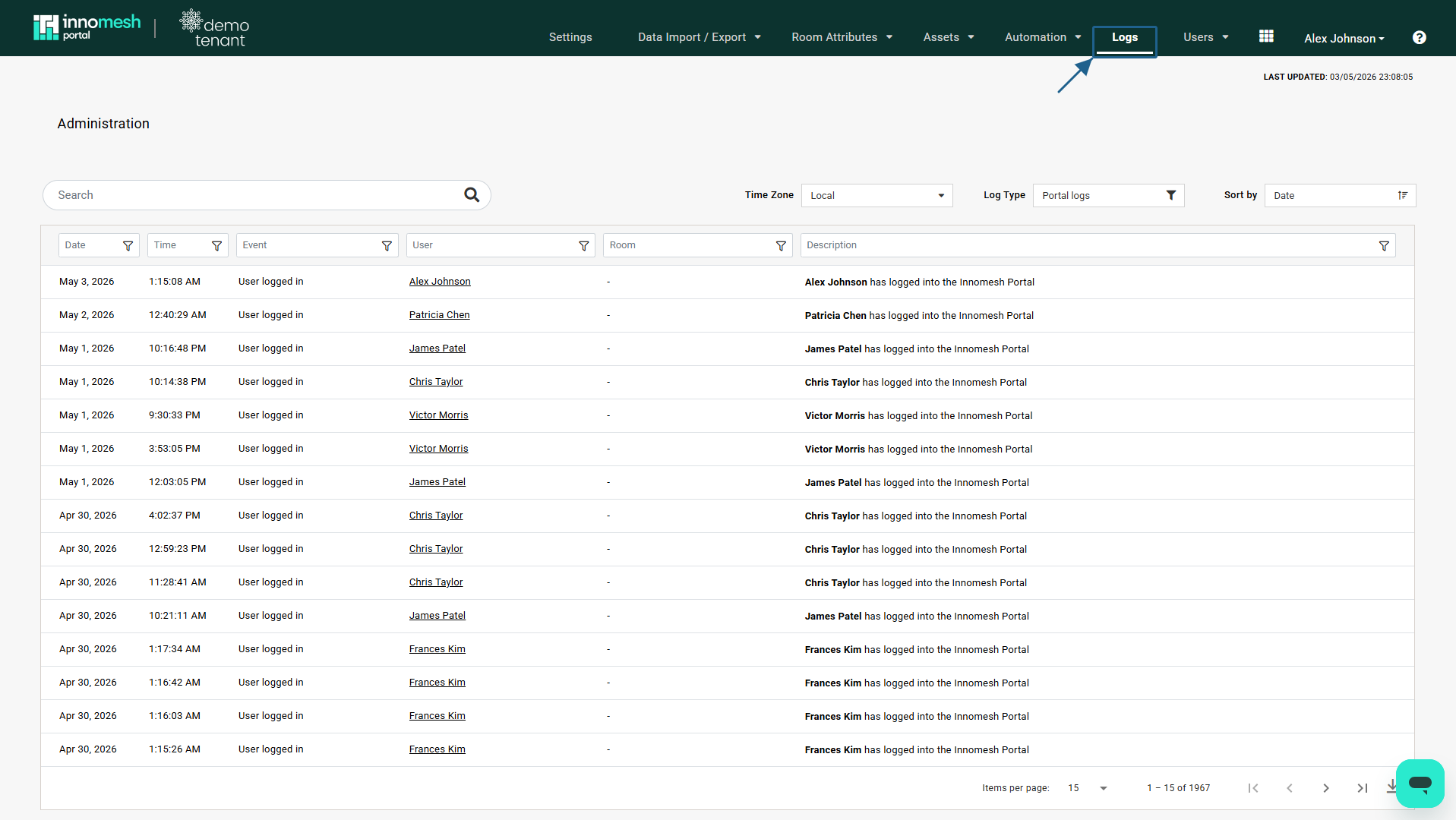This screenshot has height=820, width=1456.
Task: Click the Time filter field
Action: 188,245
